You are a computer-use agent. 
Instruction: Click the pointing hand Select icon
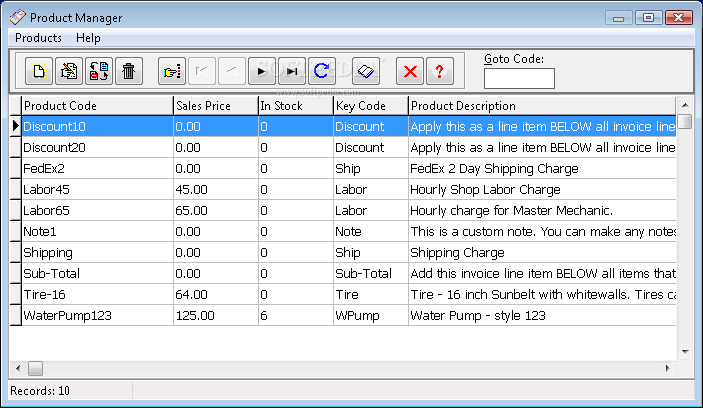[x=172, y=71]
